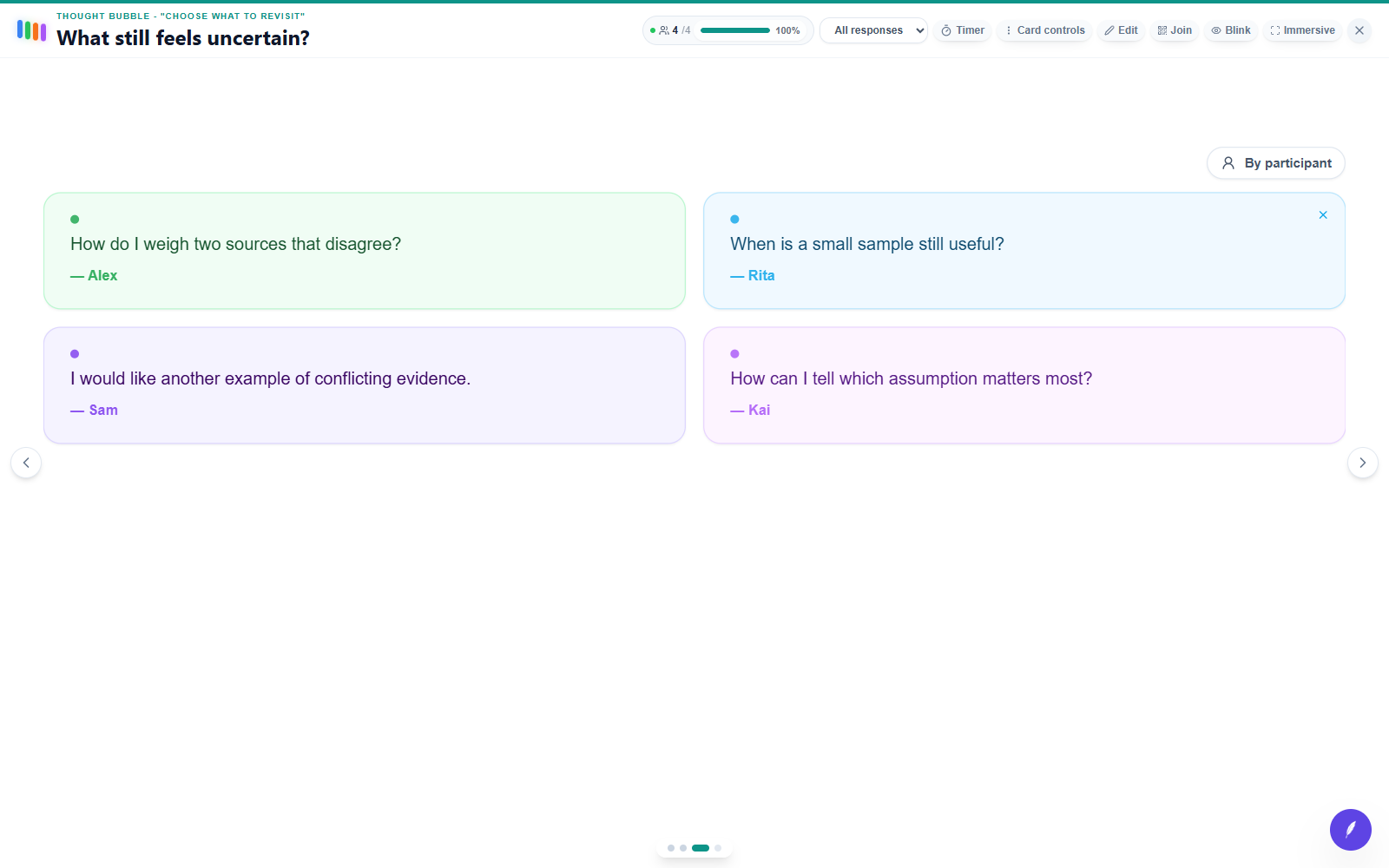1389x868 pixels.
Task: Click the 100% response progress bar
Action: point(735,30)
